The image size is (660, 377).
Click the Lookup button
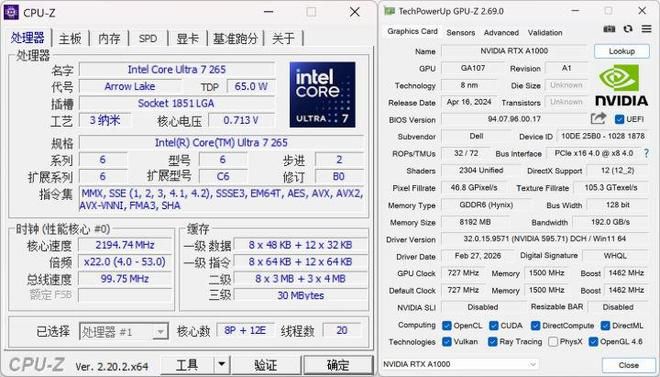[x=622, y=51]
